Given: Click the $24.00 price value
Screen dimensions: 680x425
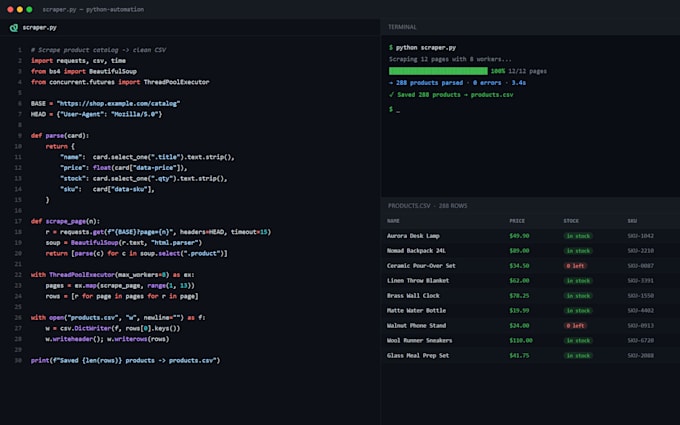Looking at the screenshot, I should pos(519,325).
